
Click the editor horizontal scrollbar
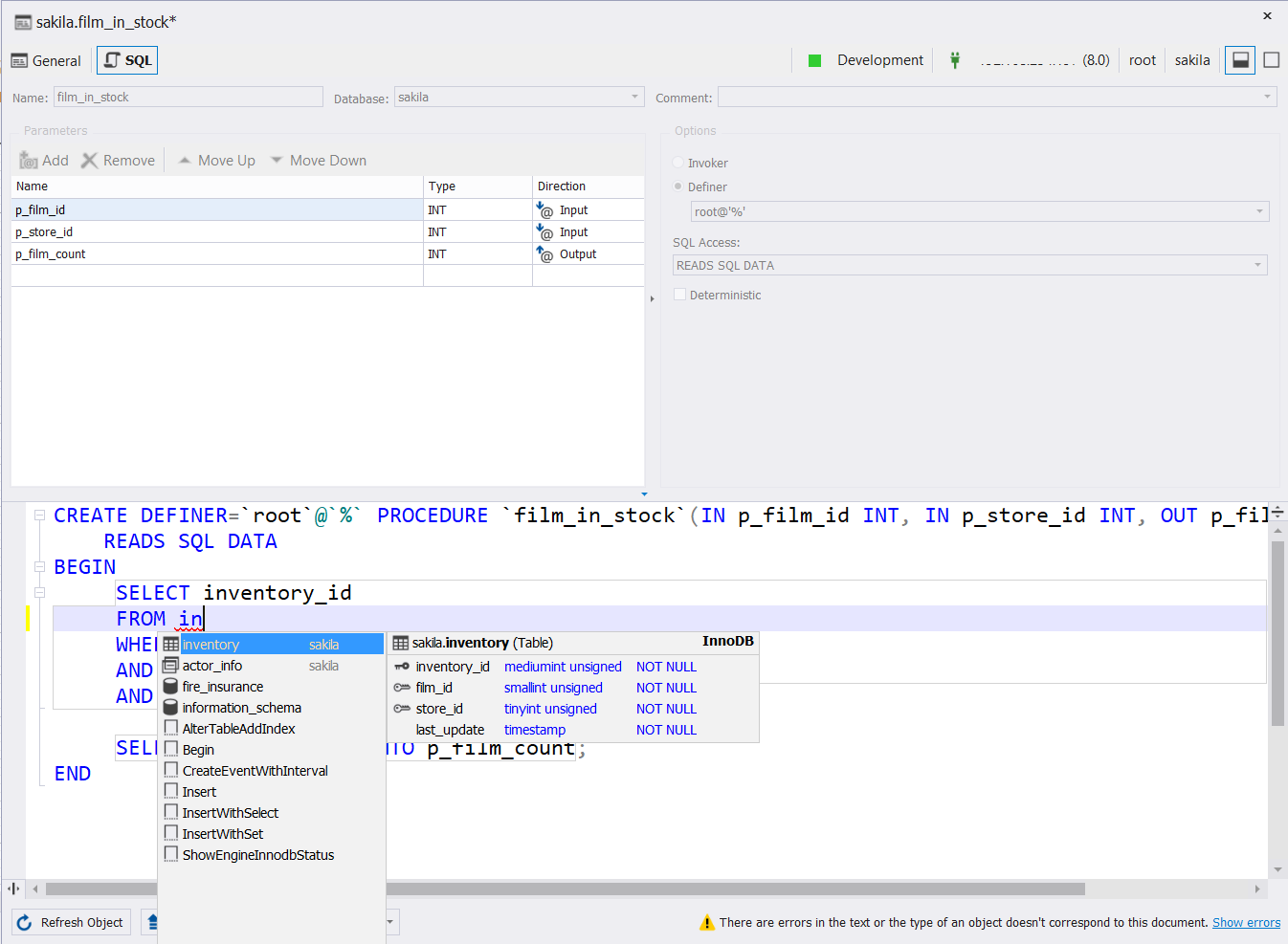tap(565, 889)
